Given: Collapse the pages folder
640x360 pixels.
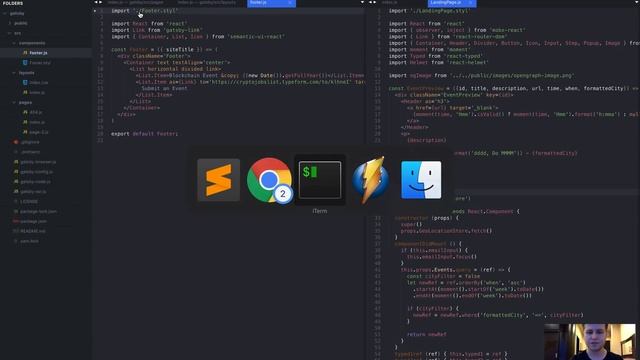Looking at the screenshot, I should [14, 102].
